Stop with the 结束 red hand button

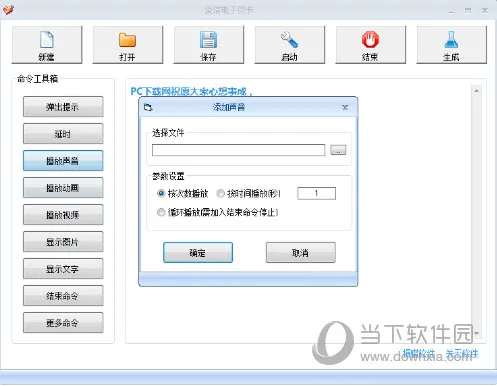click(x=371, y=45)
